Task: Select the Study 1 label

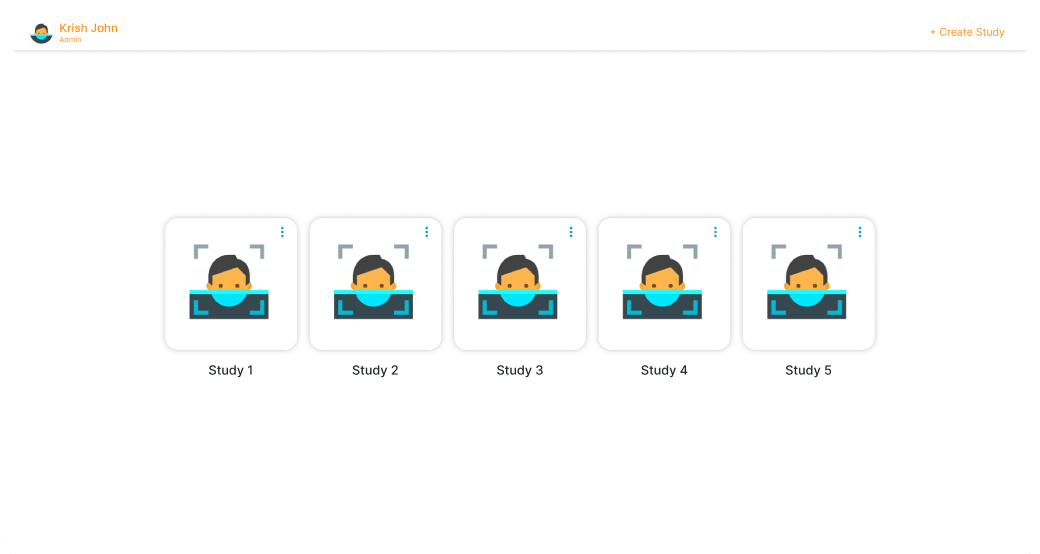Action: tap(231, 370)
